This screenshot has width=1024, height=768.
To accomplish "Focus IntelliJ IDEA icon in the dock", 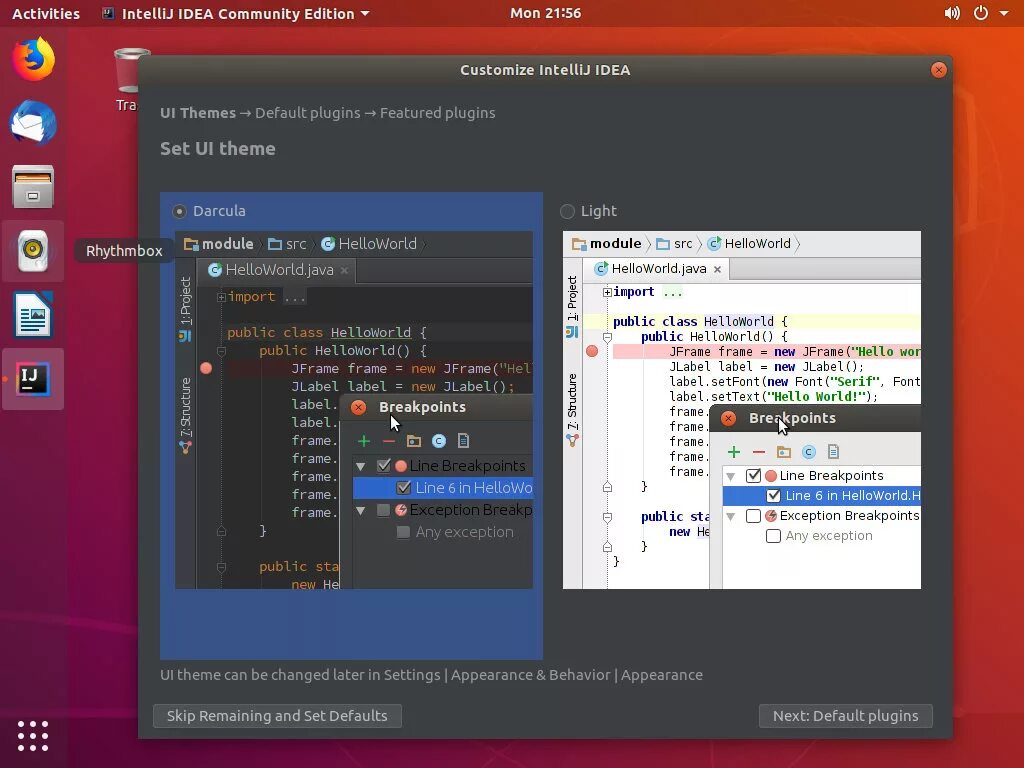I will 33,379.
